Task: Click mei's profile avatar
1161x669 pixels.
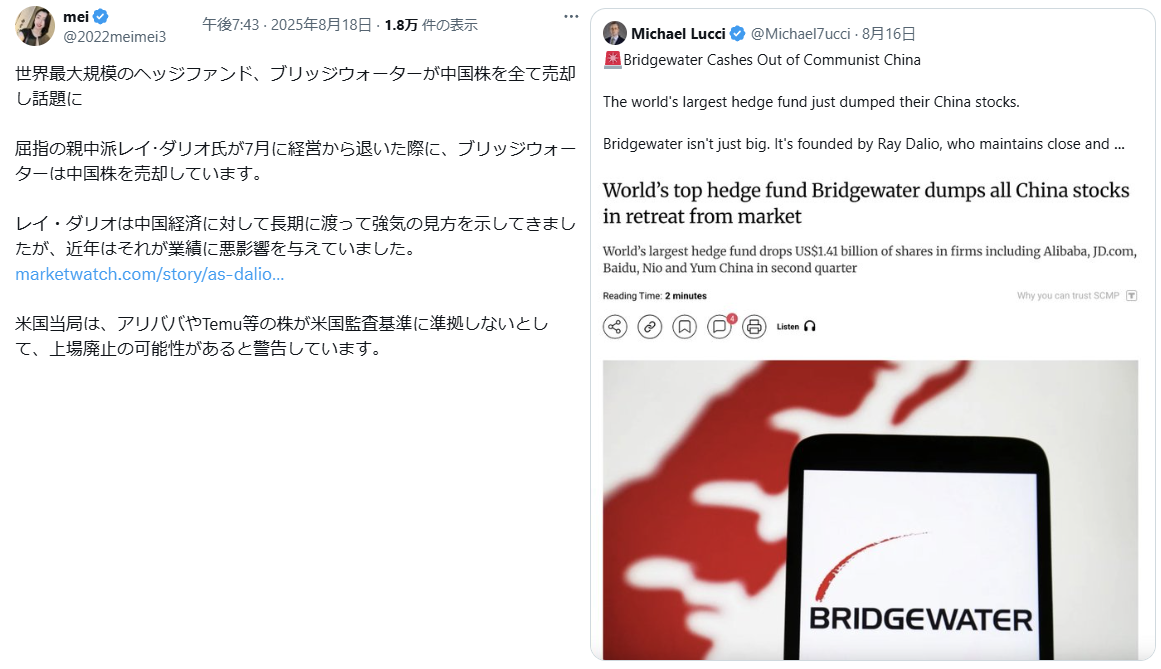Action: click(x=35, y=26)
